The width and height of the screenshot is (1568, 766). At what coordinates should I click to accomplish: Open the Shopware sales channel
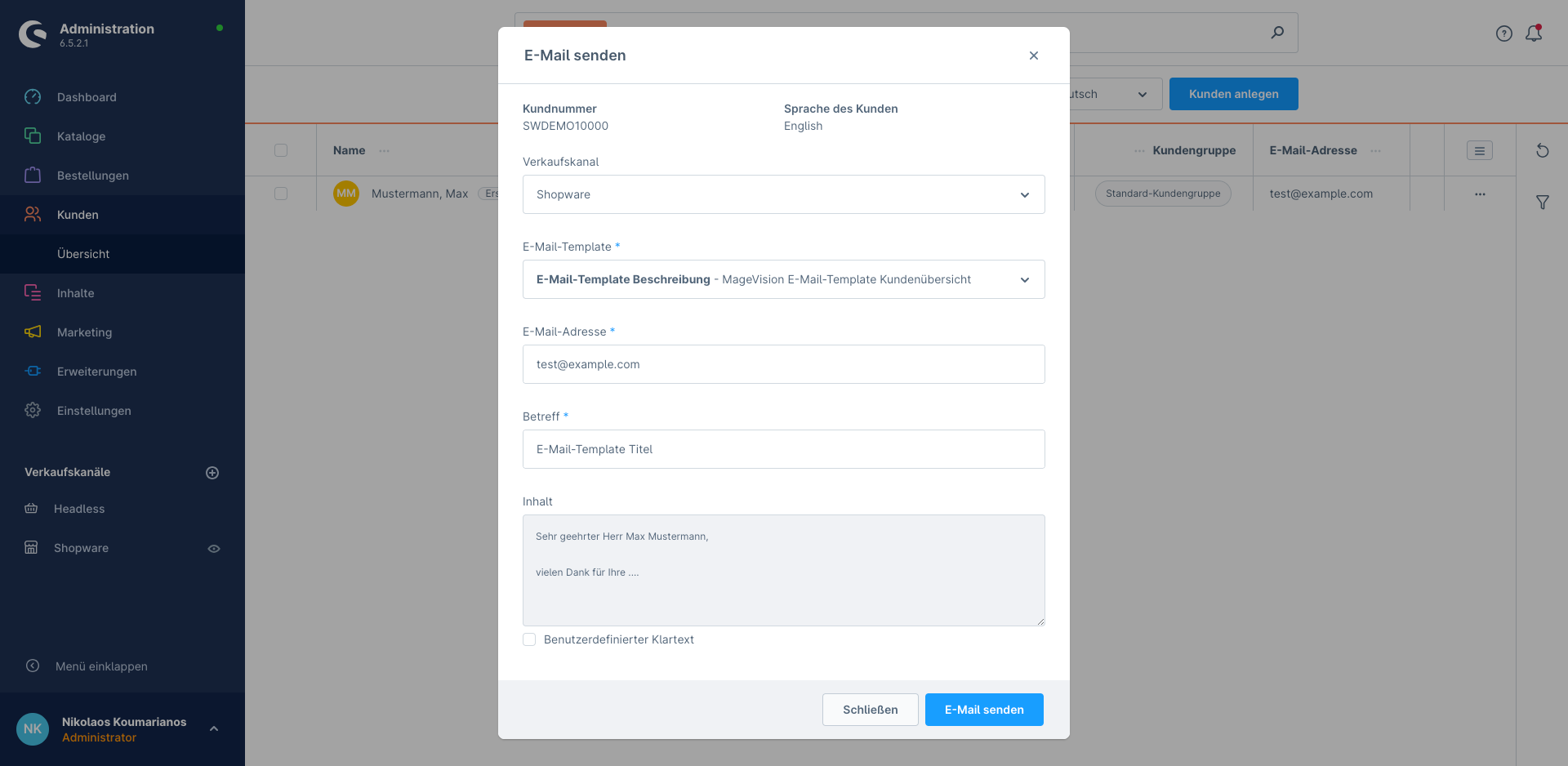pos(81,548)
